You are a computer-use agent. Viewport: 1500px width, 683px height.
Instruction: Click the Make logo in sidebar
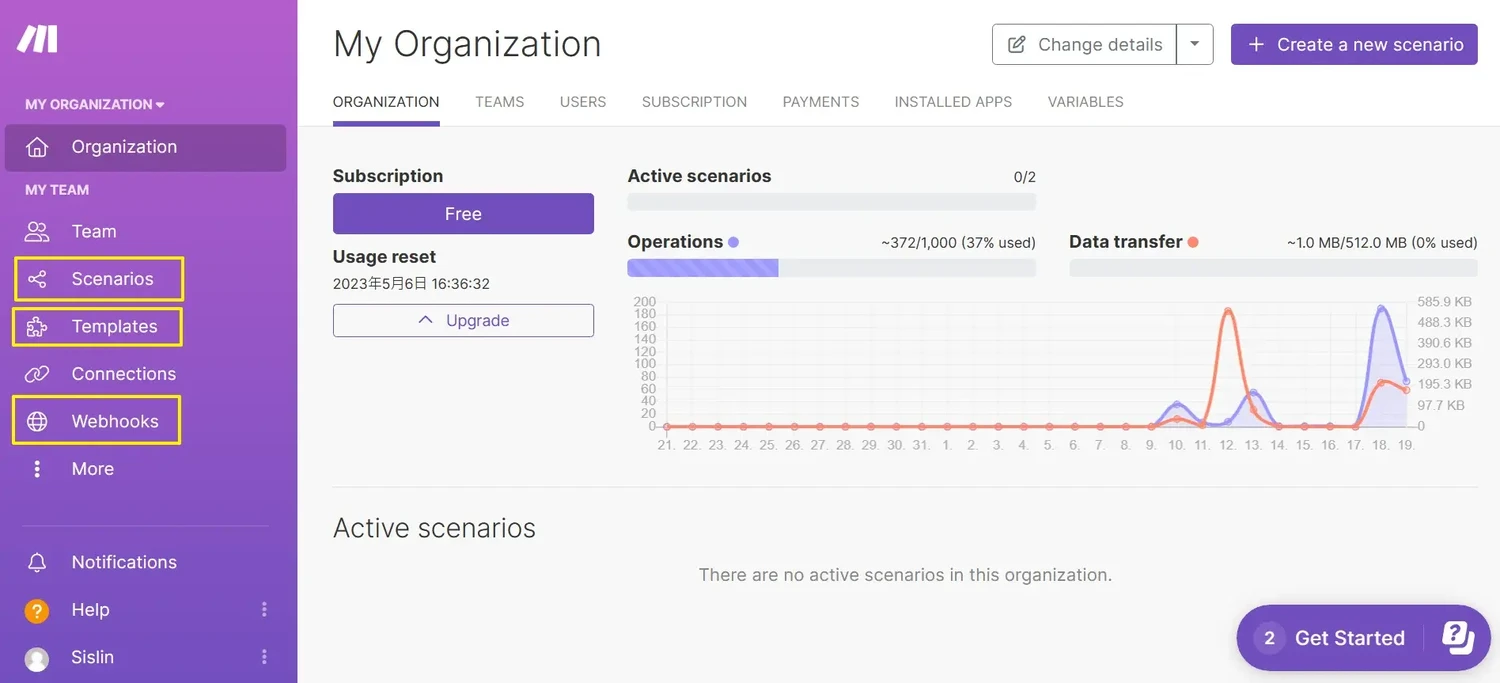pyautogui.click(x=38, y=39)
